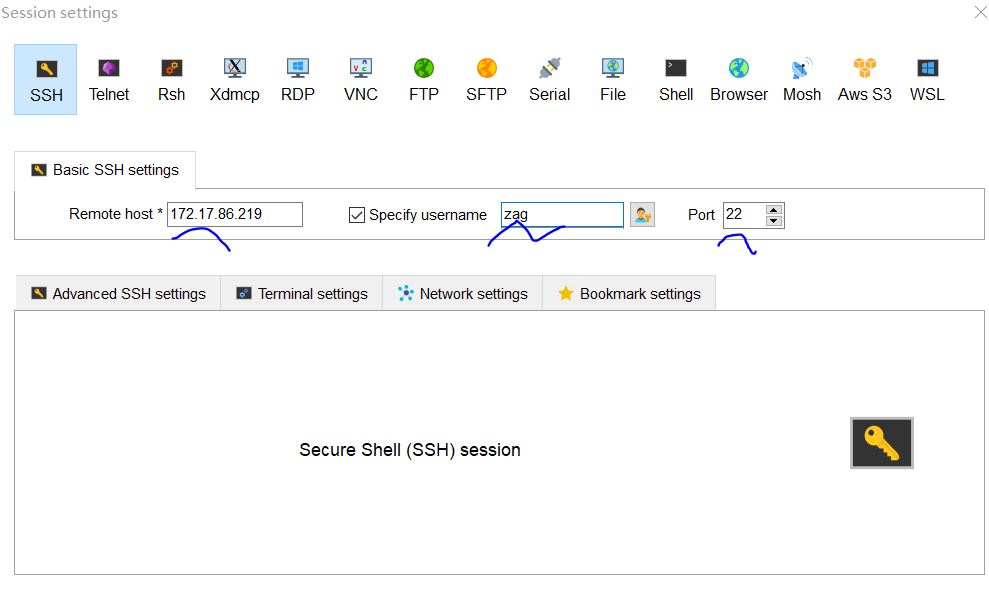Click the Port up arrow
Image resolution: width=989 pixels, height=595 pixels.
775,208
